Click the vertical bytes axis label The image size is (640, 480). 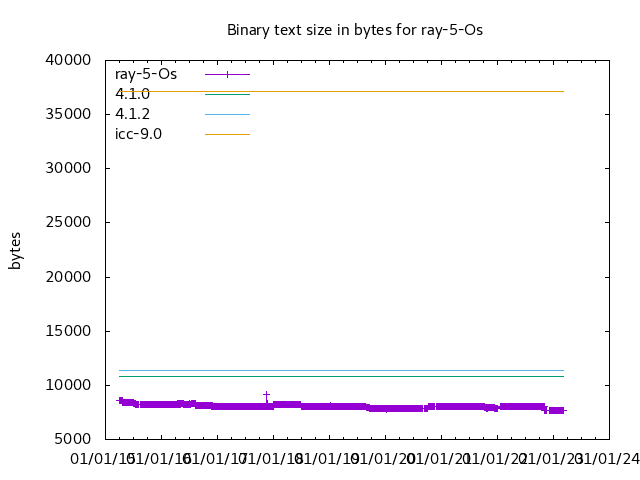pyautogui.click(x=15, y=250)
